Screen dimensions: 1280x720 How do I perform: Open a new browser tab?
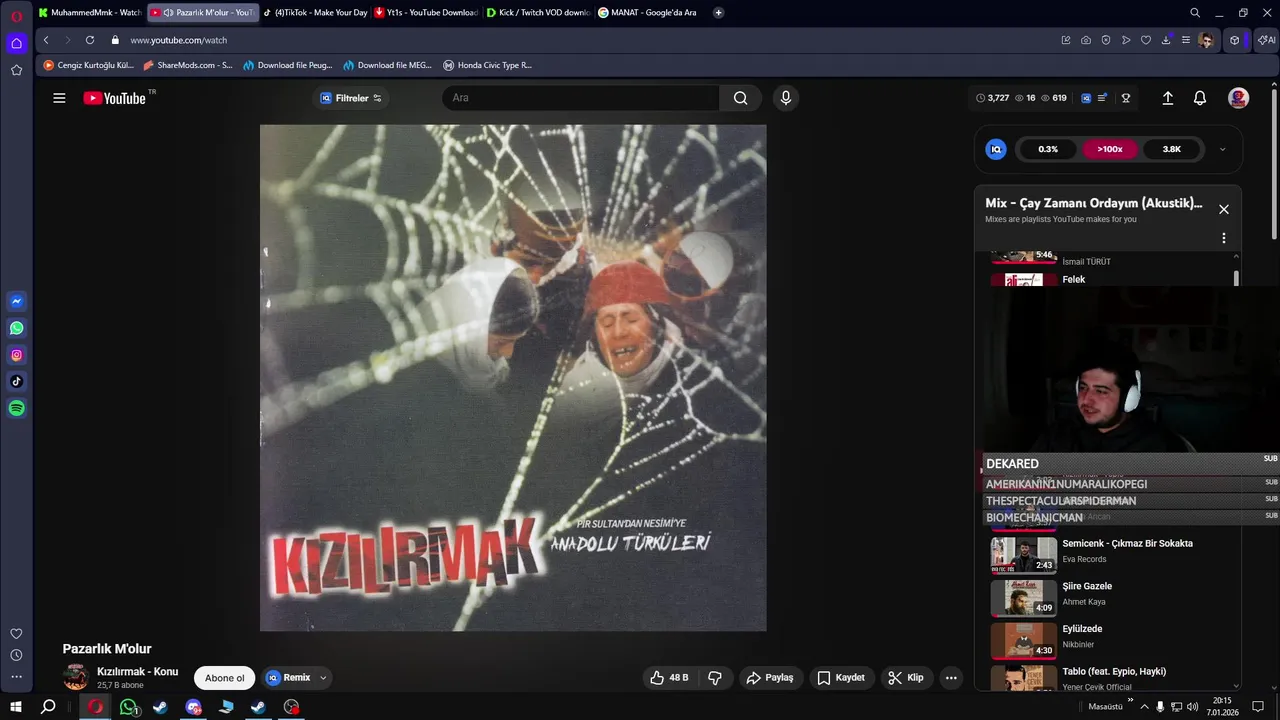[x=718, y=13]
